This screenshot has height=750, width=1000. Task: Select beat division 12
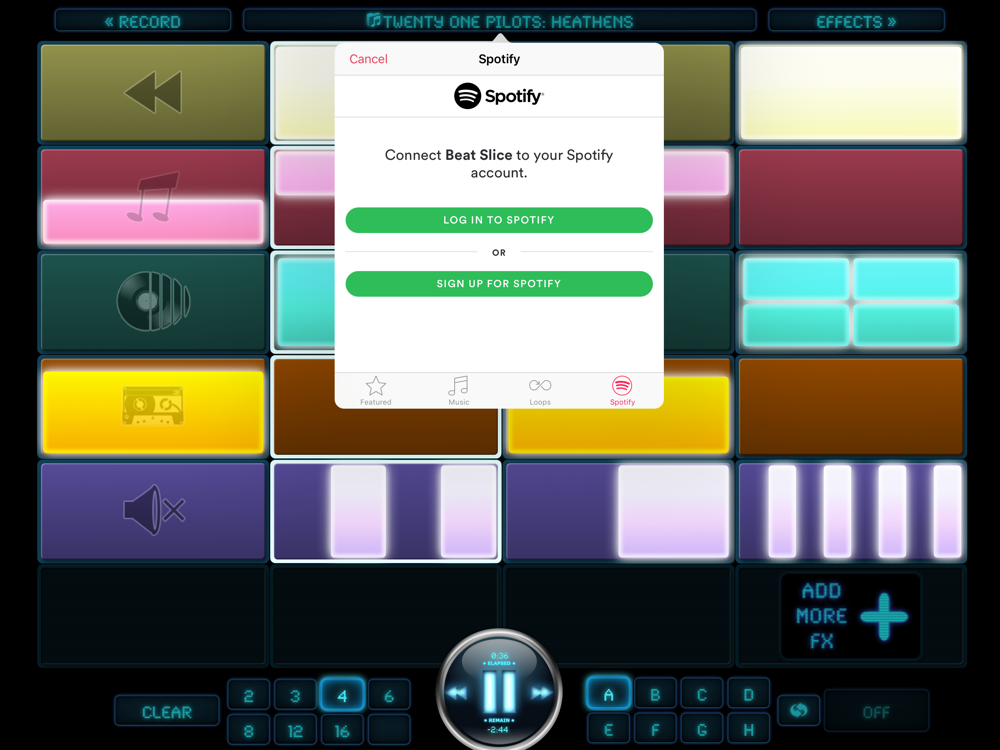coord(295,730)
